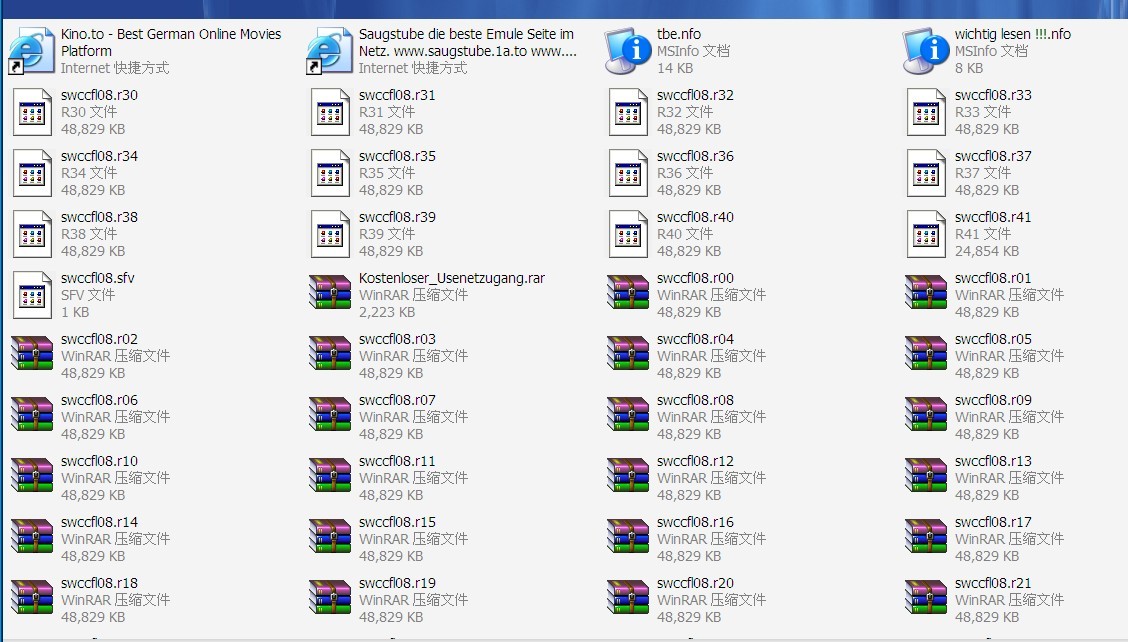1128x642 pixels.
Task: Click the tbe.nfo MSInfo icon
Action: (x=628, y=51)
